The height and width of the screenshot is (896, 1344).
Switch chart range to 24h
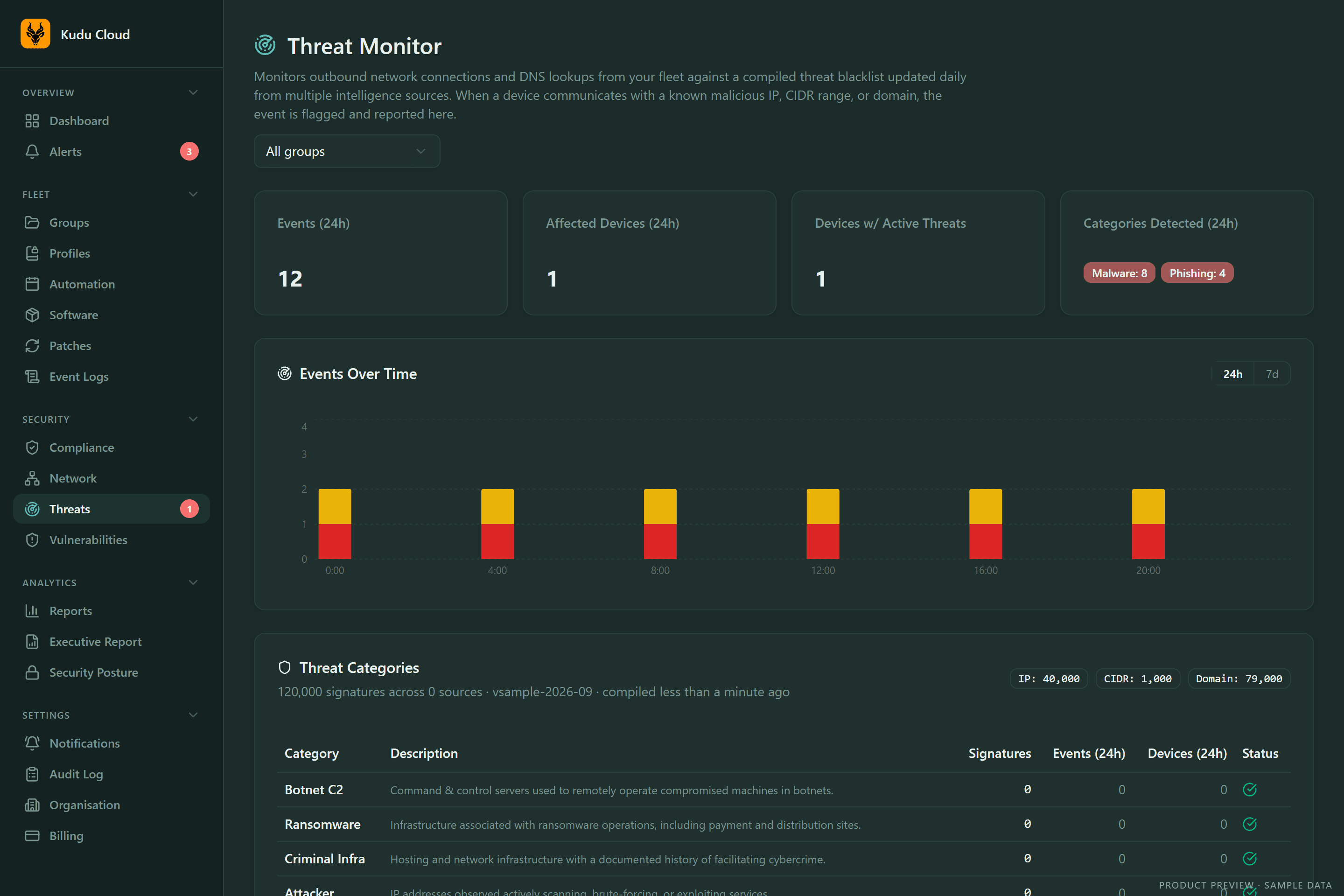pos(1232,374)
